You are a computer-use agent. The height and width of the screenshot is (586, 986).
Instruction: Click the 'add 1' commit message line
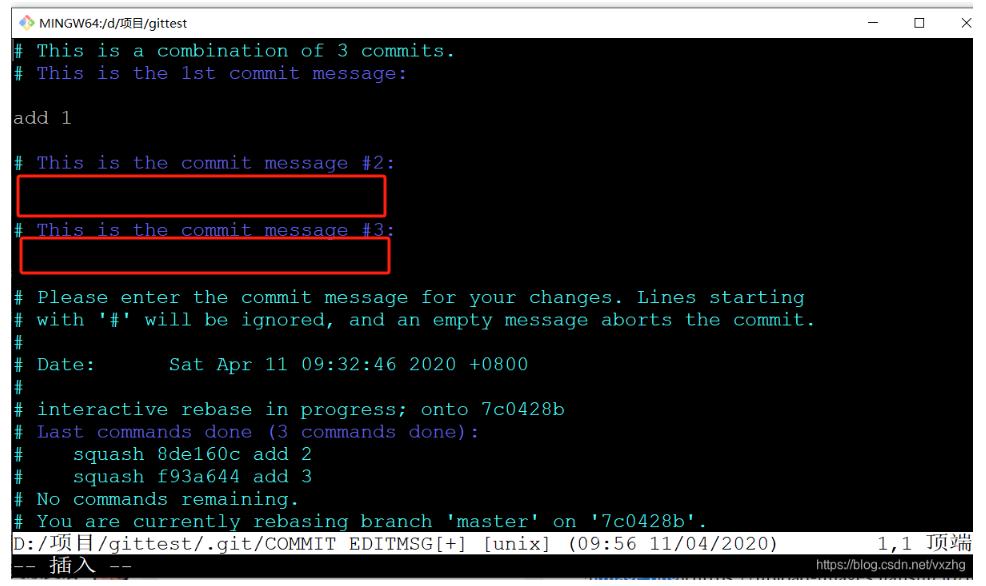[42, 118]
